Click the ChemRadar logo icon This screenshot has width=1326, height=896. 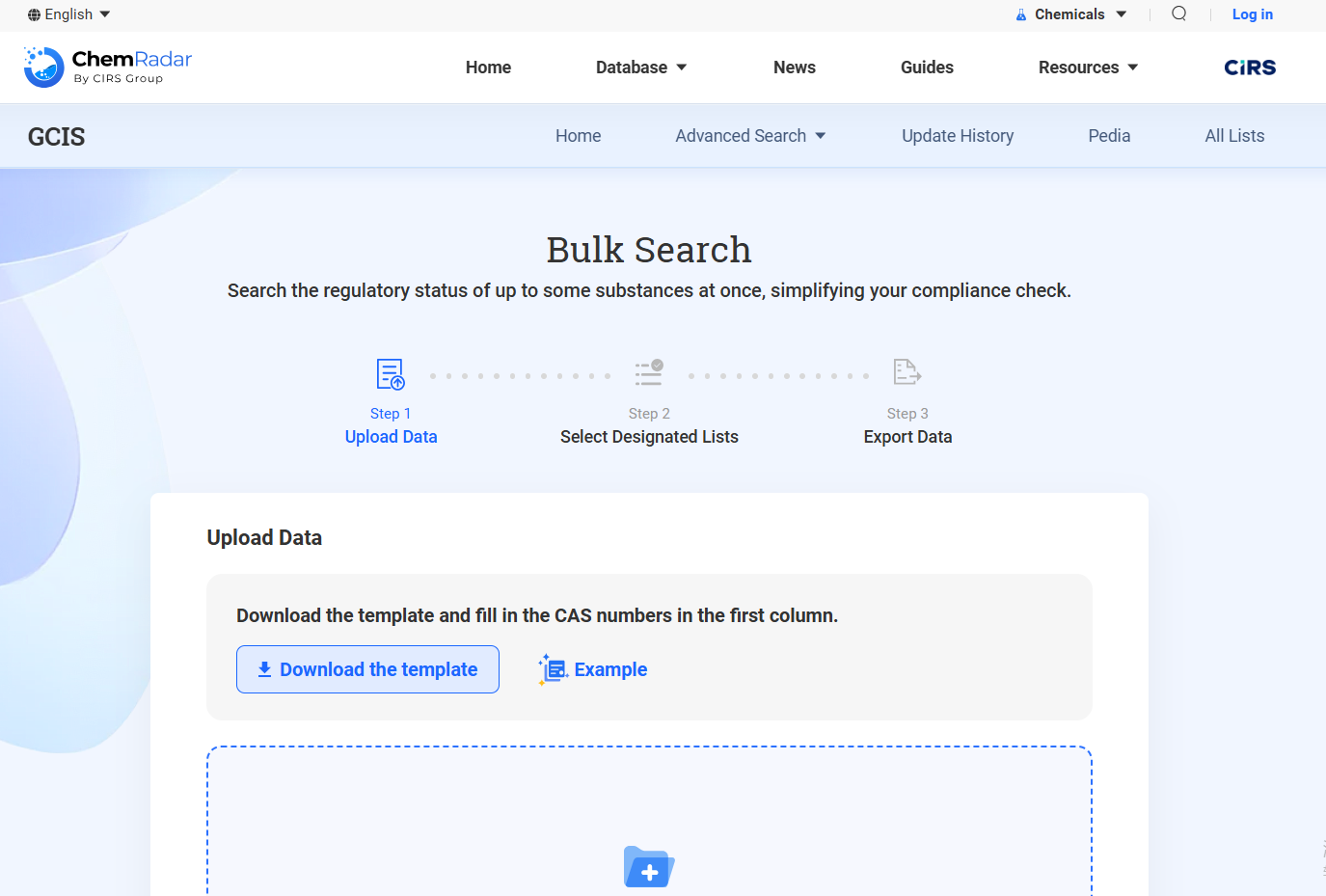point(43,67)
